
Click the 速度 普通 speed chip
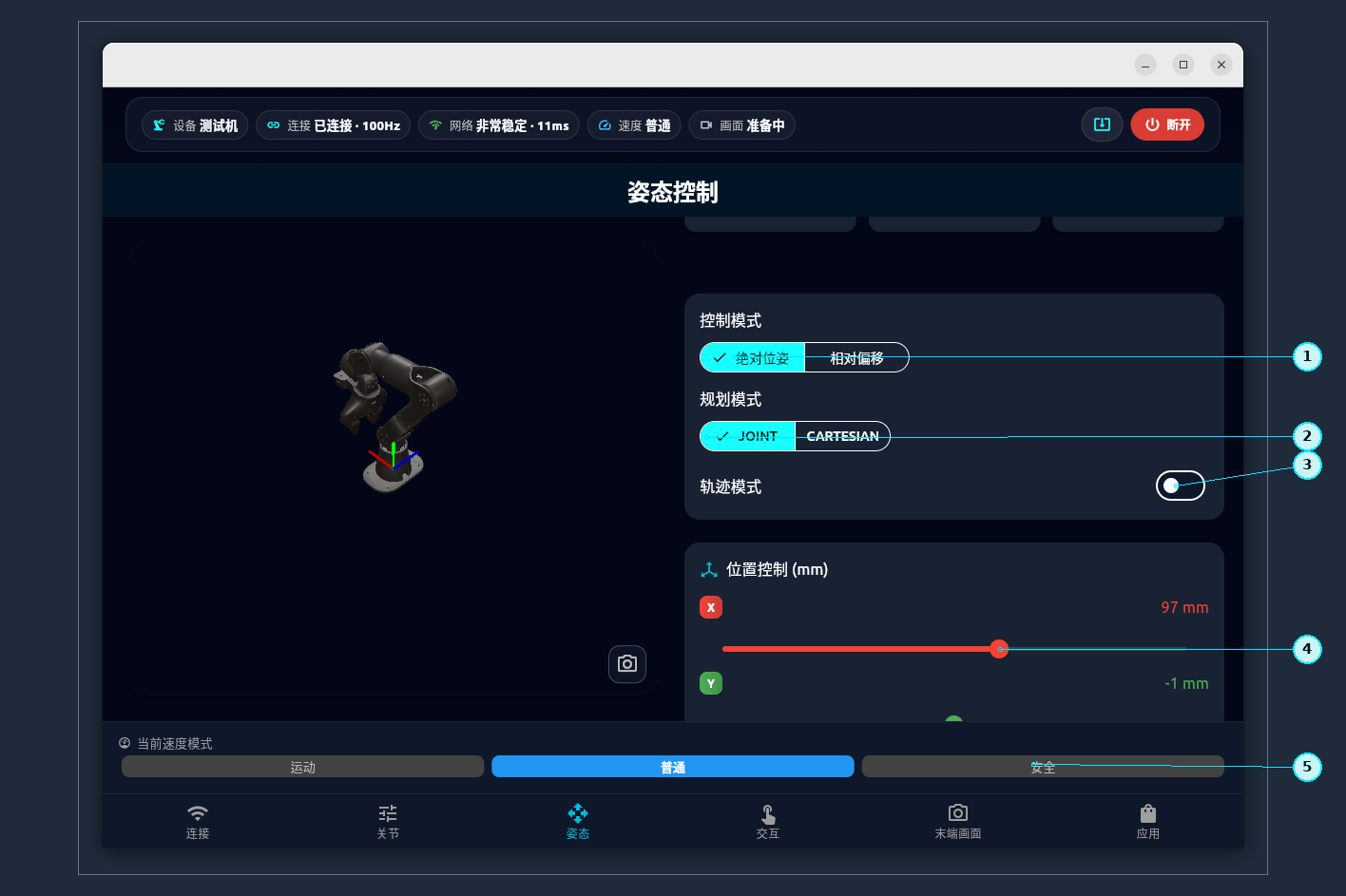point(634,125)
